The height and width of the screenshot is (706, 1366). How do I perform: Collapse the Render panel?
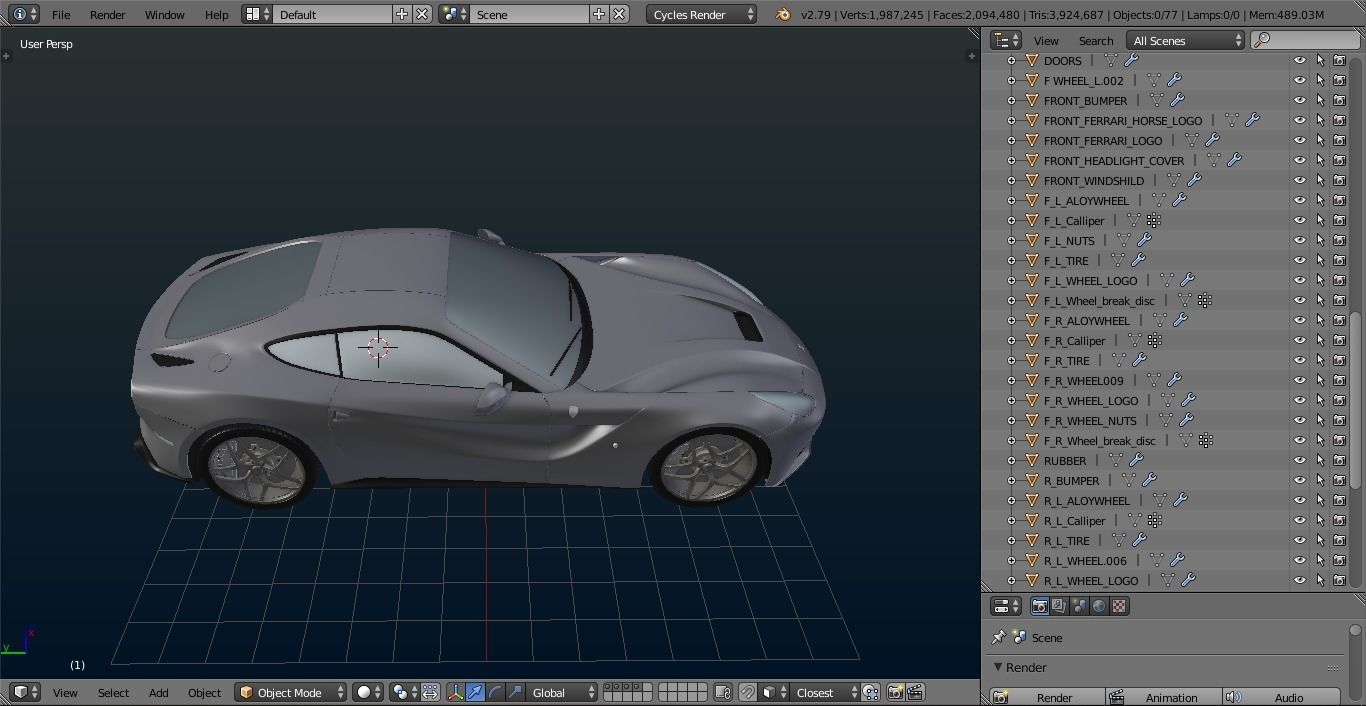coord(998,667)
